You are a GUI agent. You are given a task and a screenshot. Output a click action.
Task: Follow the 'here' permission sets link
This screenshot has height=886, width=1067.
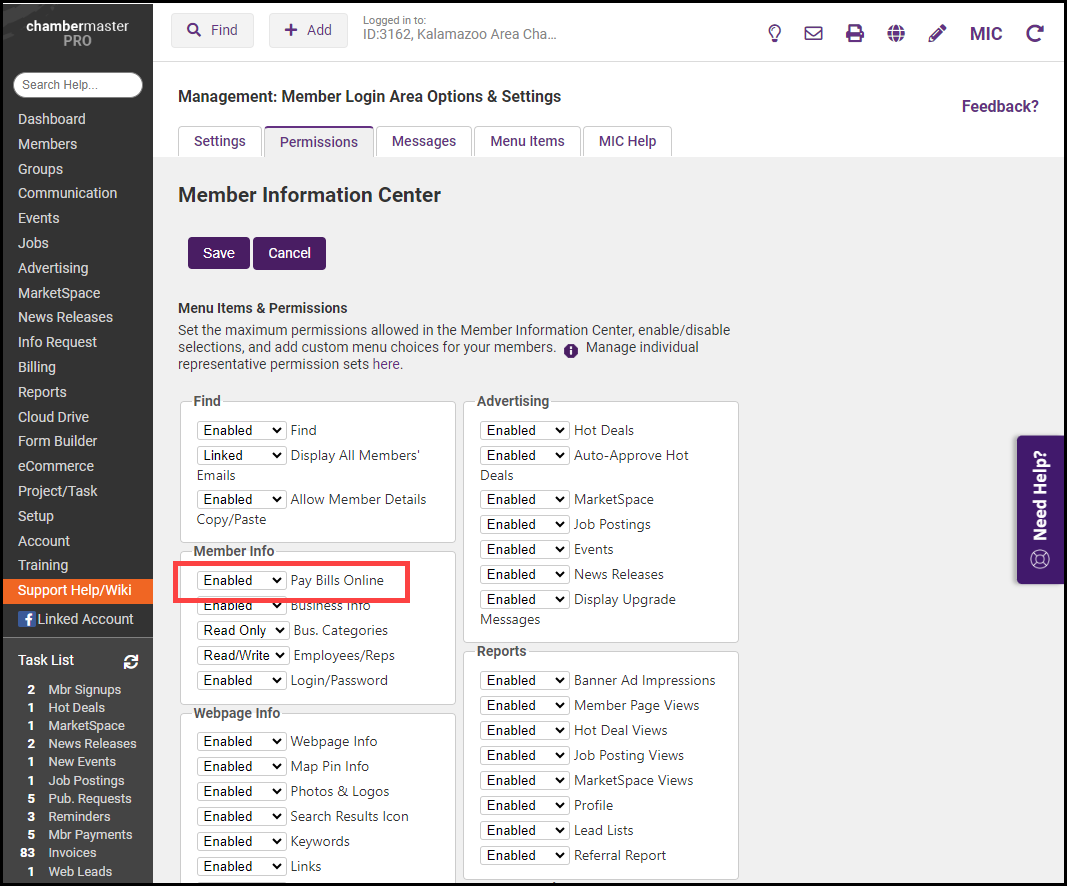coord(386,365)
